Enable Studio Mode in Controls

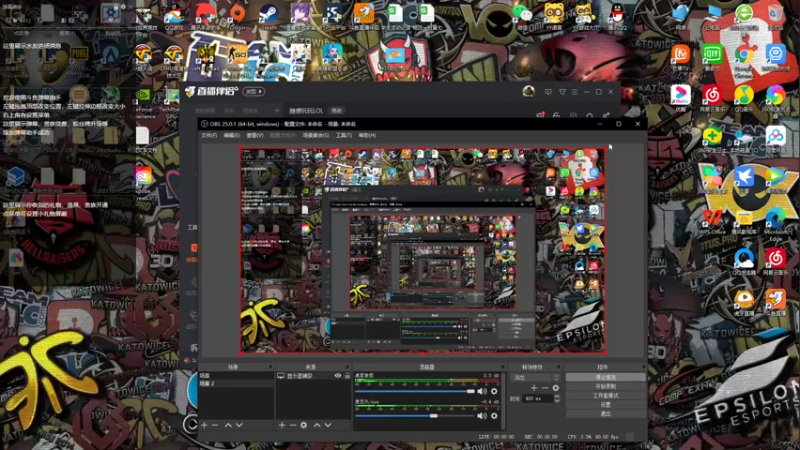coord(605,395)
